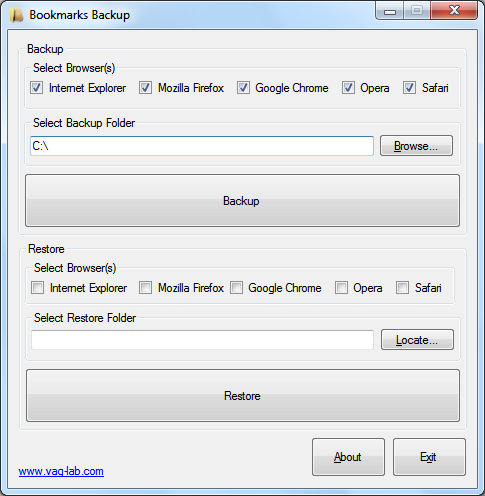This screenshot has width=485, height=496.
Task: Check Internet Explorer in Restore section
Action: coord(37,288)
